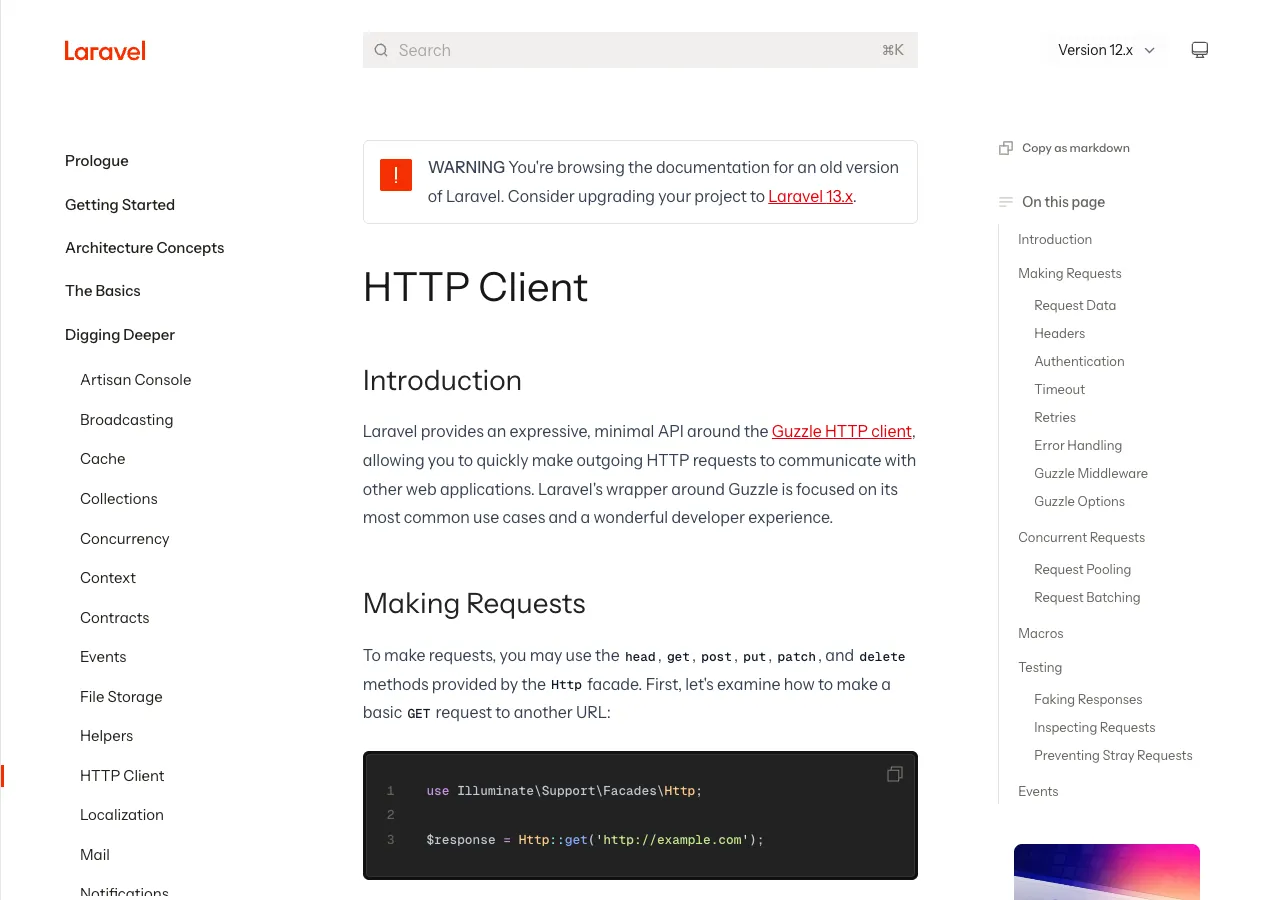Click the search magnifier icon
The image size is (1280, 900).
coord(381,50)
